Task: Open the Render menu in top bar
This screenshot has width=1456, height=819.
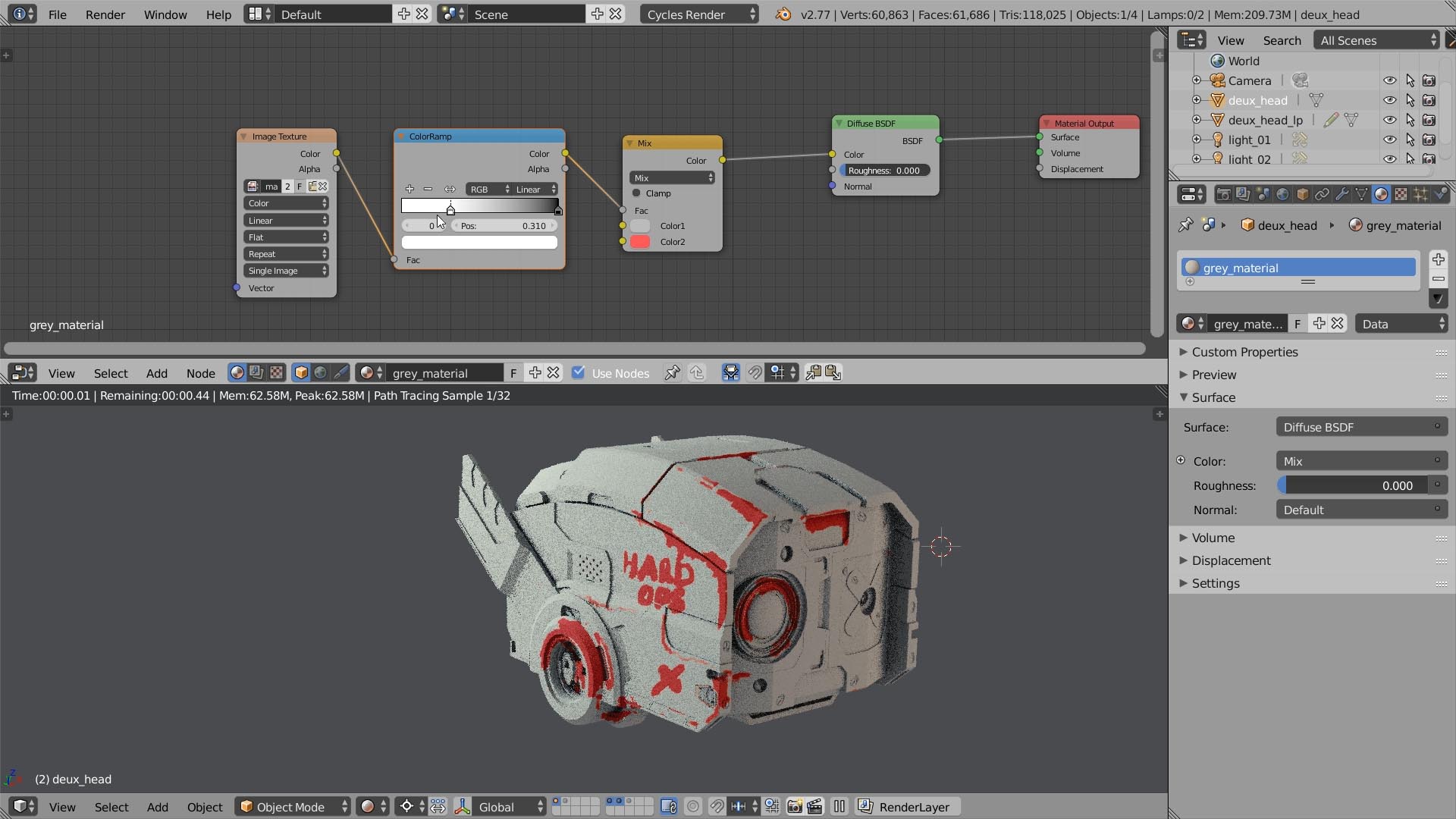Action: pos(105,14)
